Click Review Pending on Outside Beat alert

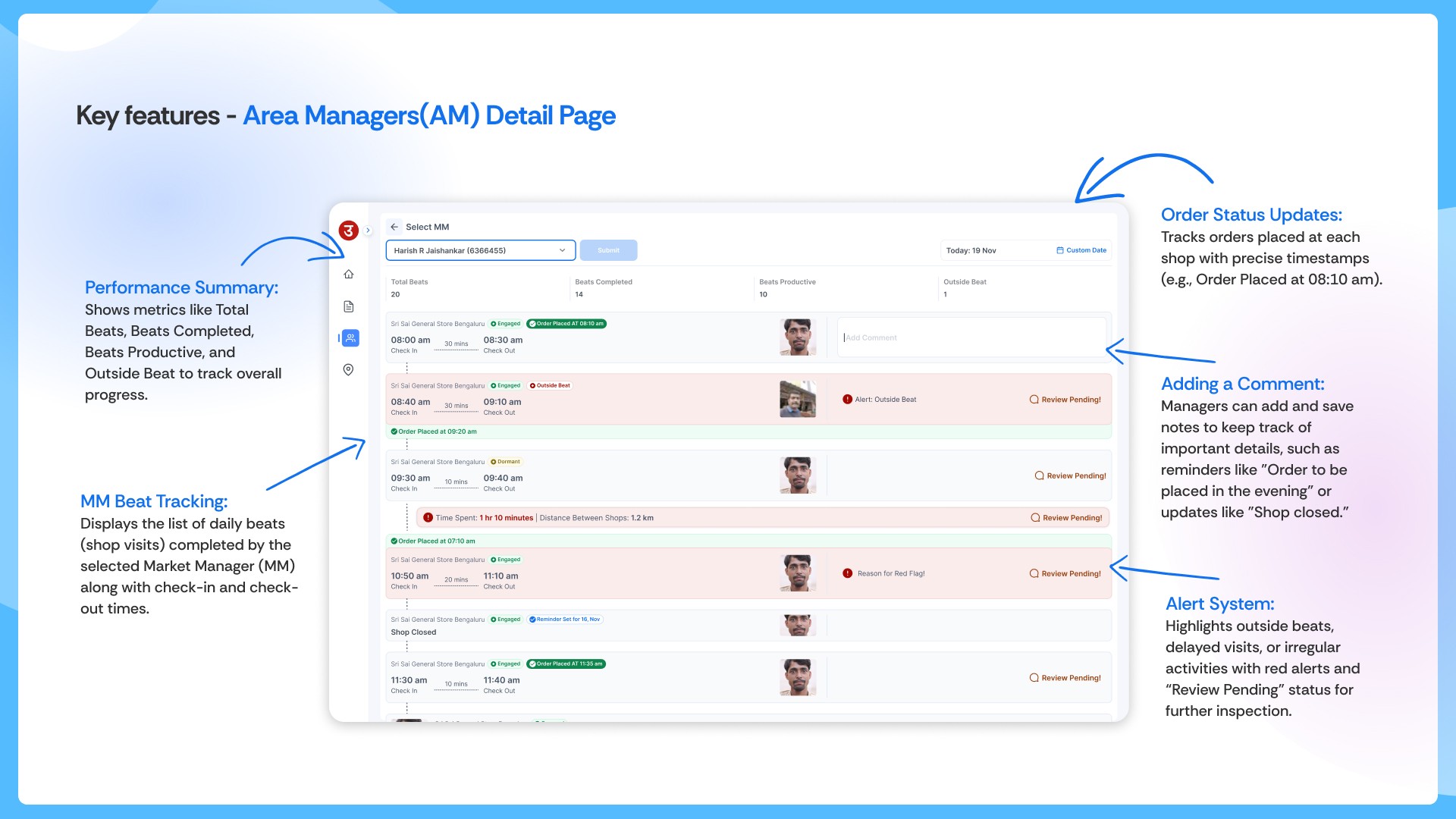pos(1065,400)
